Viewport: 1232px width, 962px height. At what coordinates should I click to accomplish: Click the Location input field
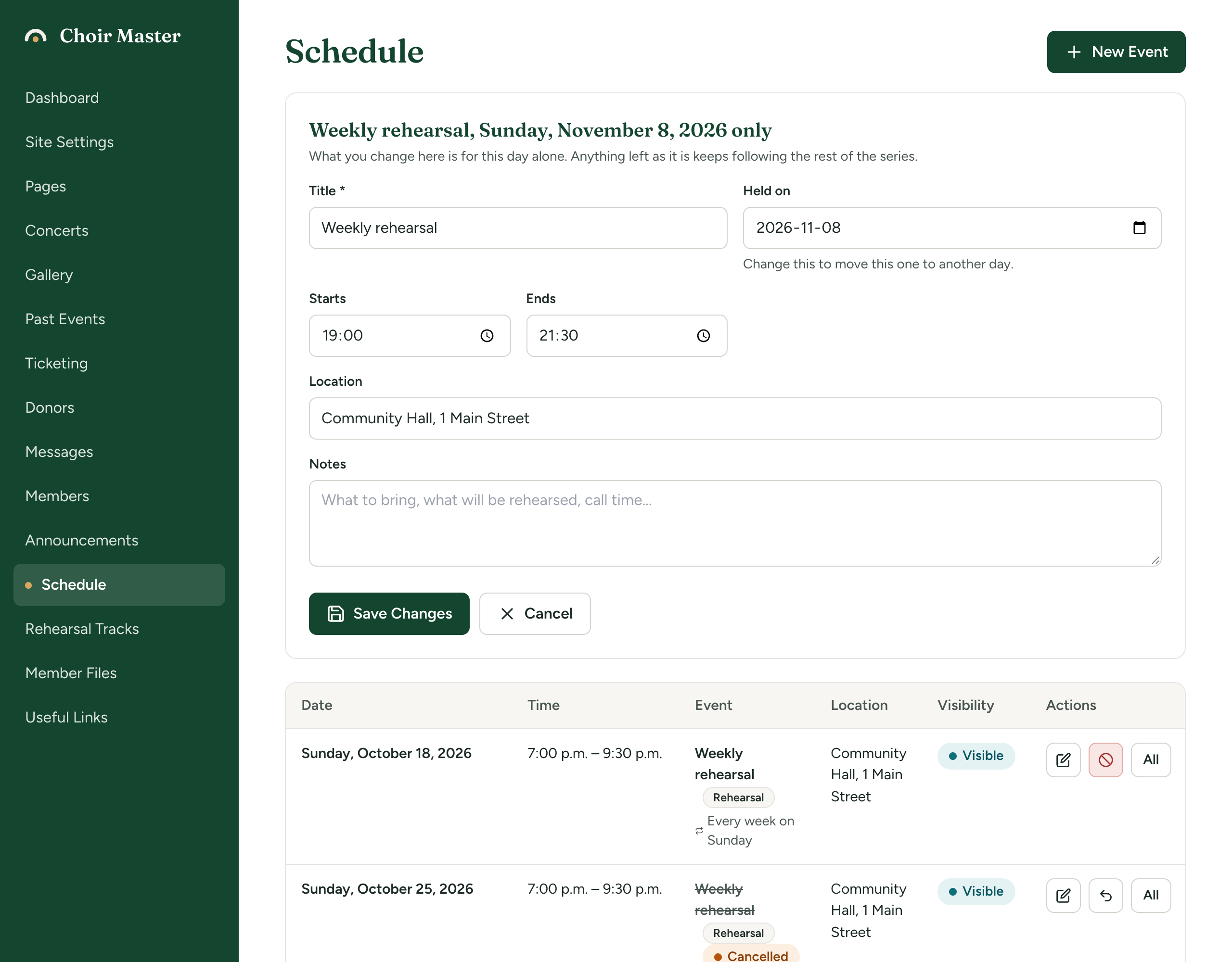[x=734, y=418]
